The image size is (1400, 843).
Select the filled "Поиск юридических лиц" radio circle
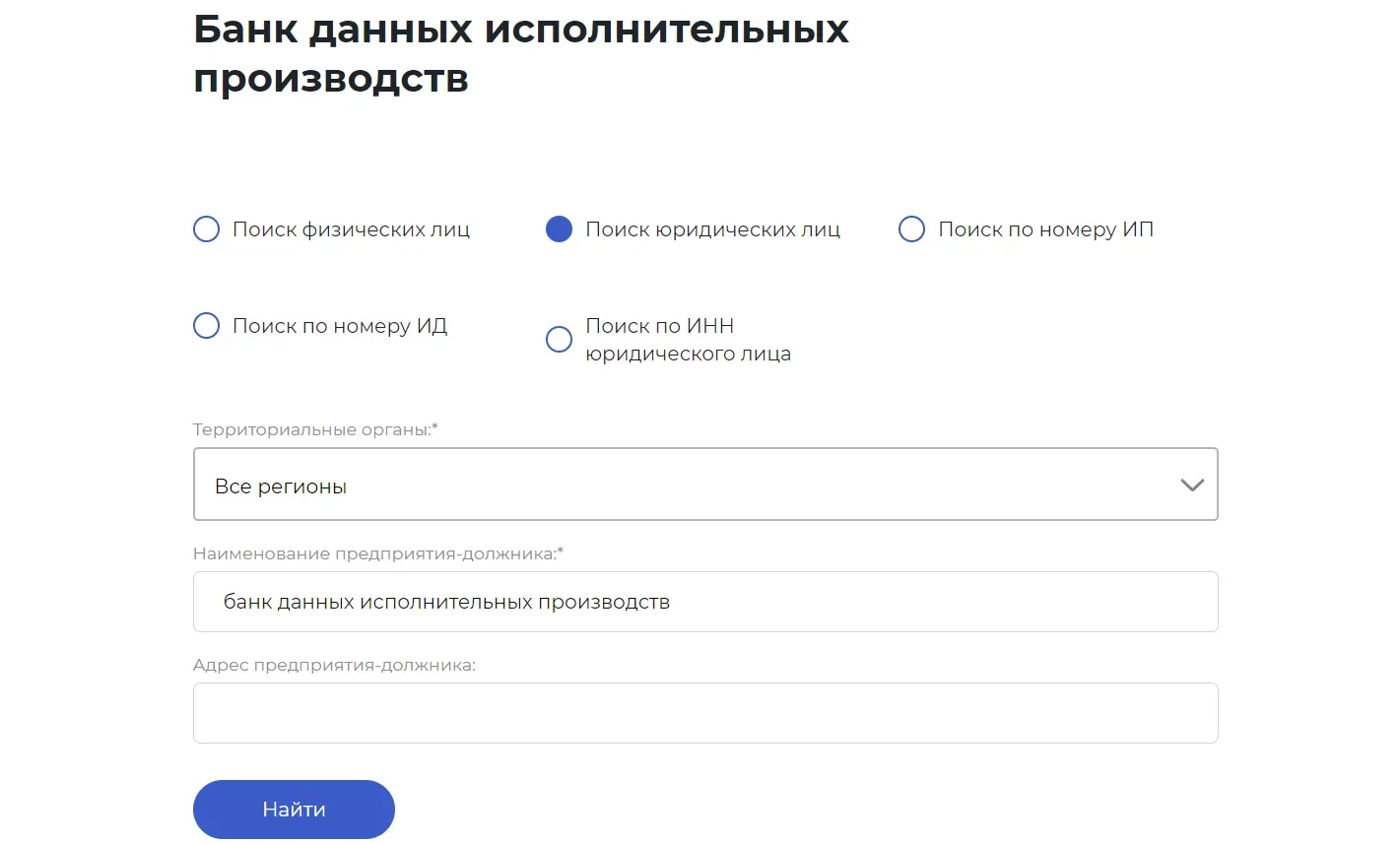click(x=559, y=229)
